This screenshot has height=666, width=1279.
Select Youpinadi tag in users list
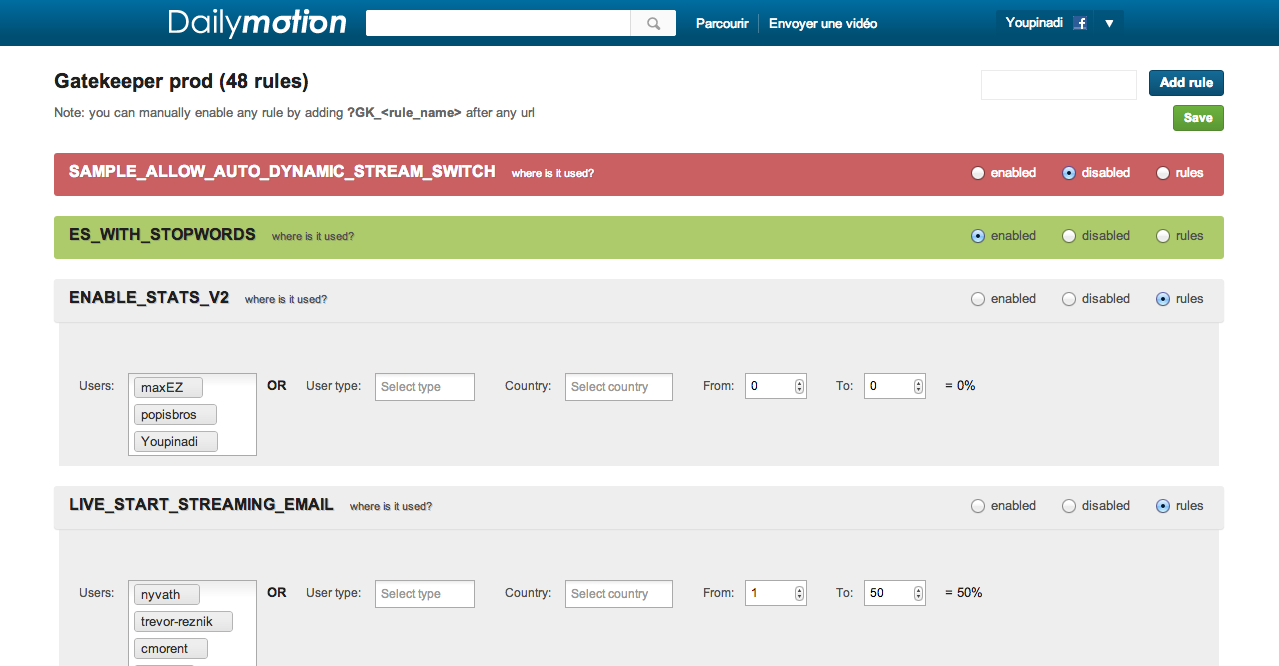(x=175, y=442)
